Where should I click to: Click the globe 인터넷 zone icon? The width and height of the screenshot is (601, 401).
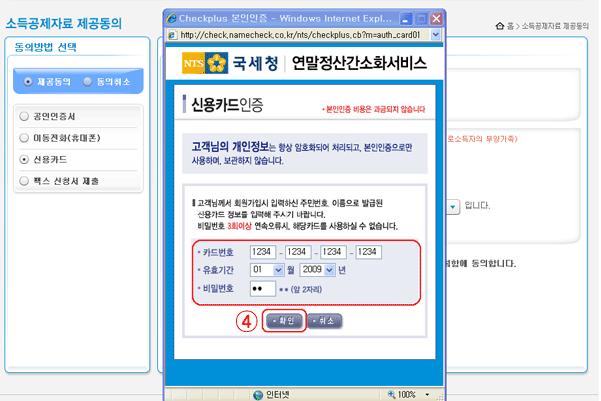tap(258, 394)
